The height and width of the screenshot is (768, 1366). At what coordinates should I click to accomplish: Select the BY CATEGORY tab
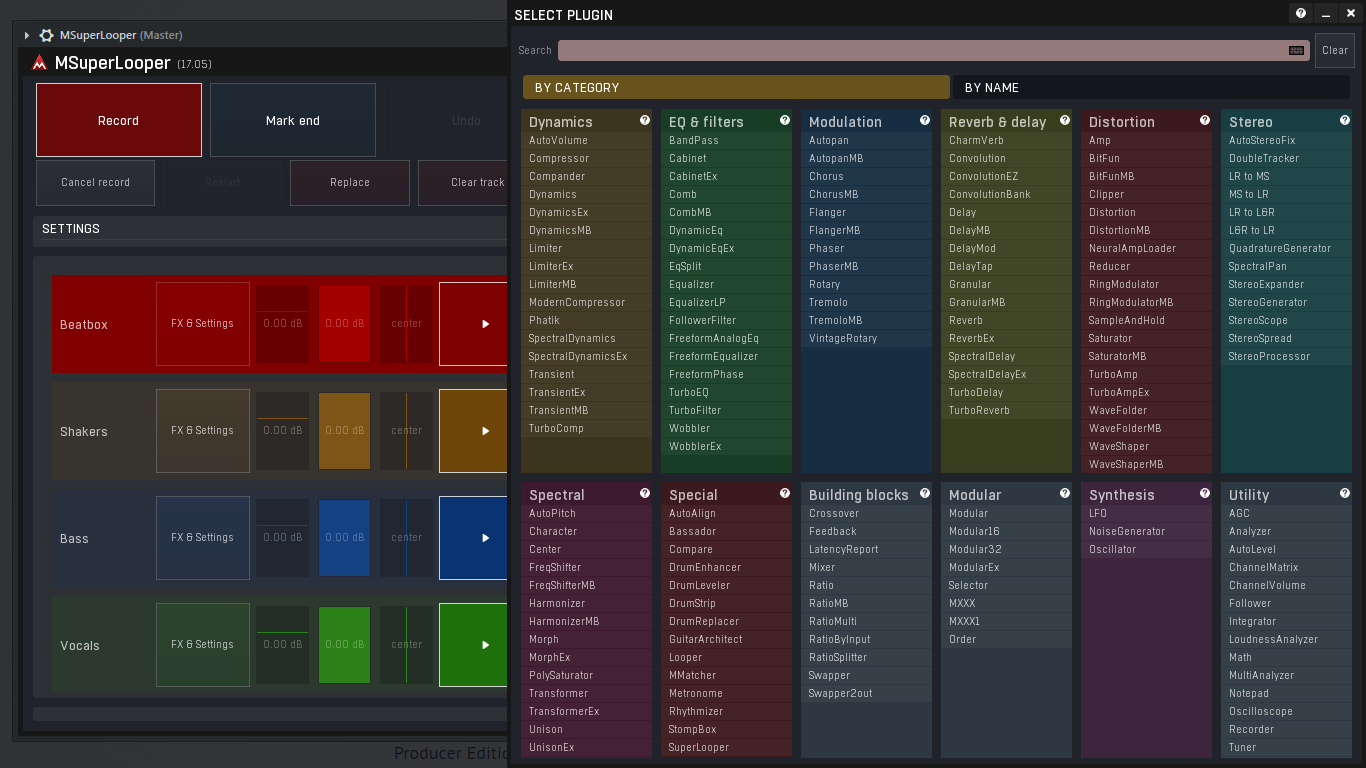(x=736, y=87)
